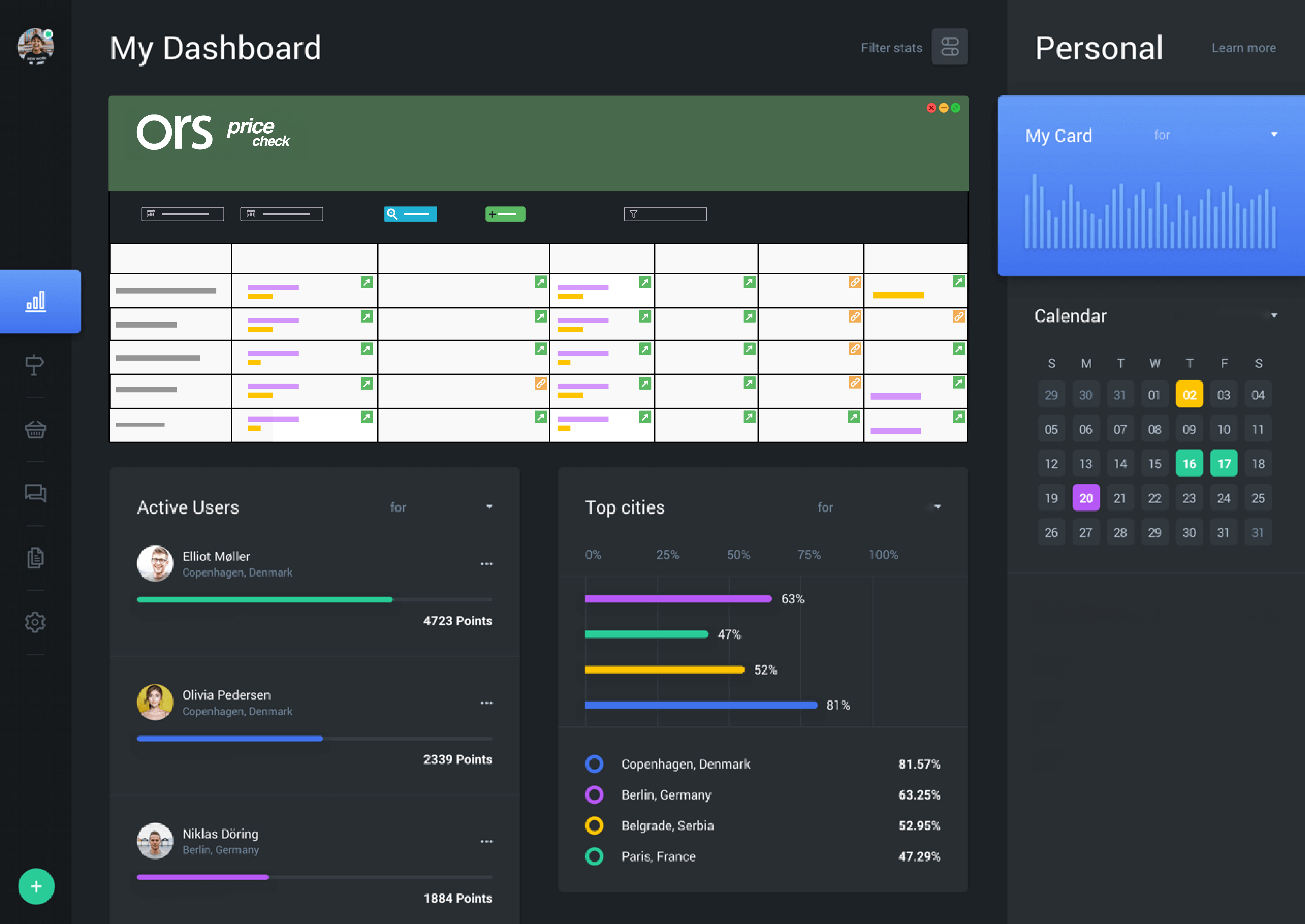The height and width of the screenshot is (924, 1305).
Task: Select Copenhagen, Denmark legend circle
Action: (x=594, y=764)
